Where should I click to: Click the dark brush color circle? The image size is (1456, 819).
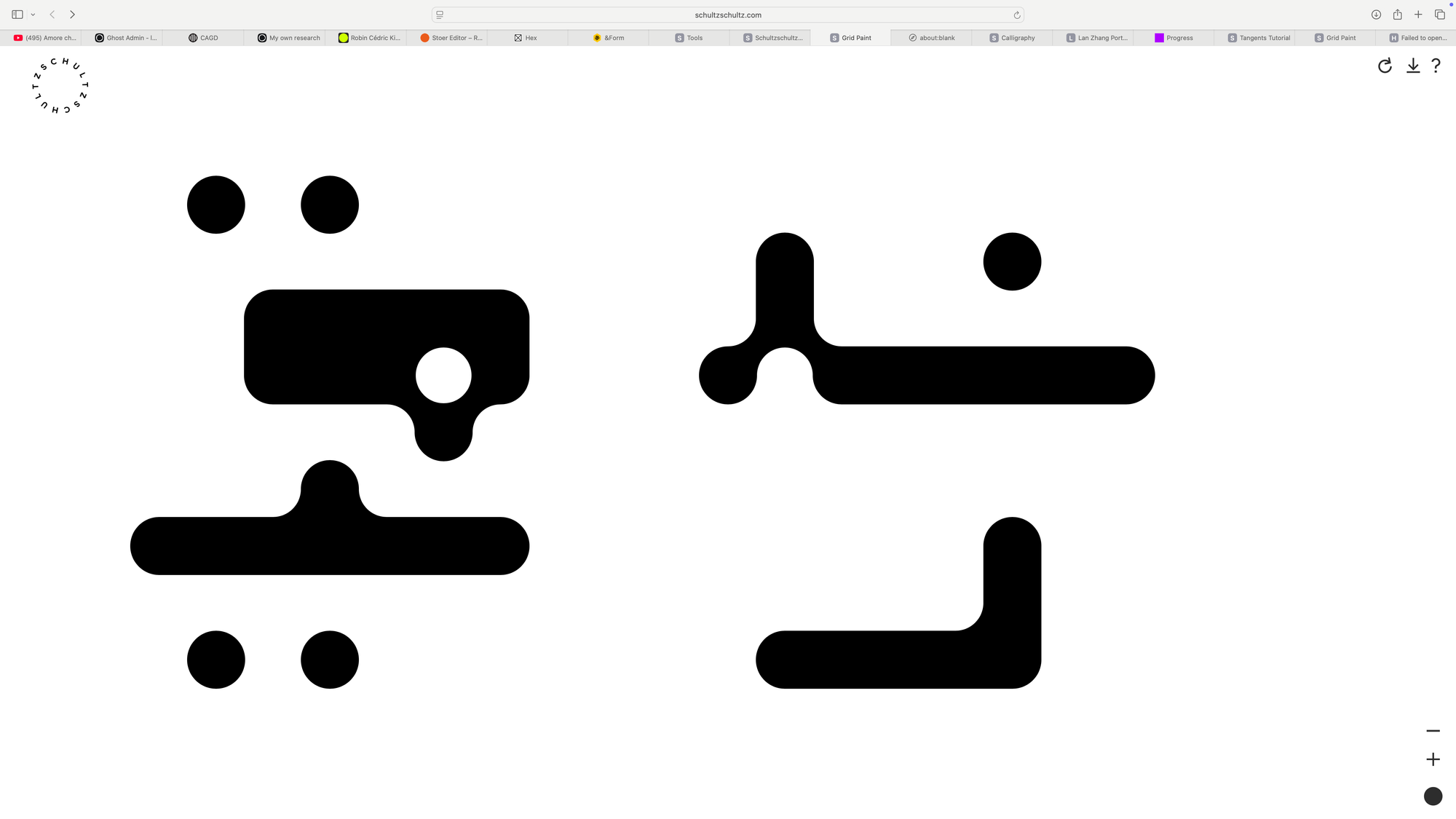tap(1433, 796)
